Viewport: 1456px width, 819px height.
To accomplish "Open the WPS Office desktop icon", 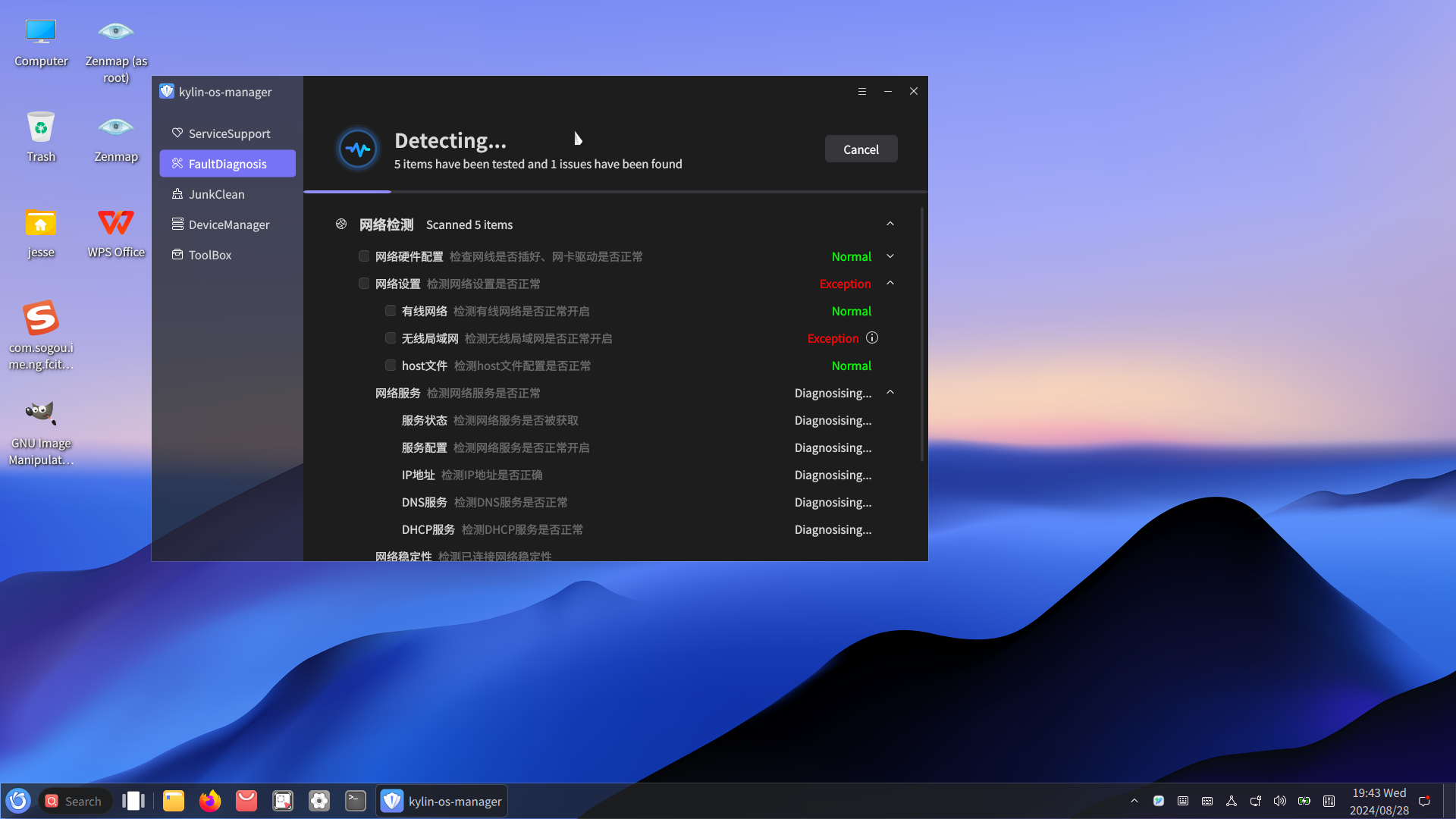I will [116, 233].
